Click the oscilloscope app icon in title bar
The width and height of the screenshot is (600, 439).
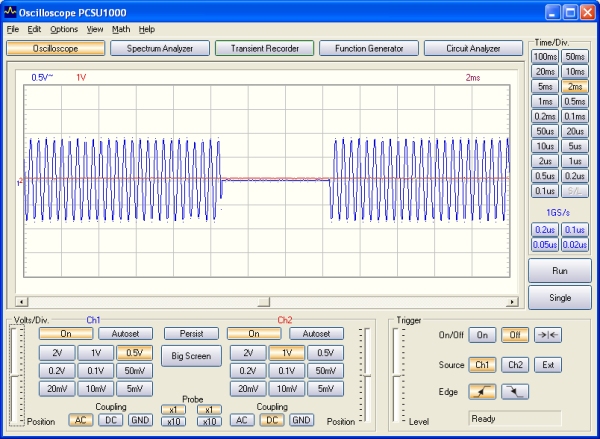[10, 13]
